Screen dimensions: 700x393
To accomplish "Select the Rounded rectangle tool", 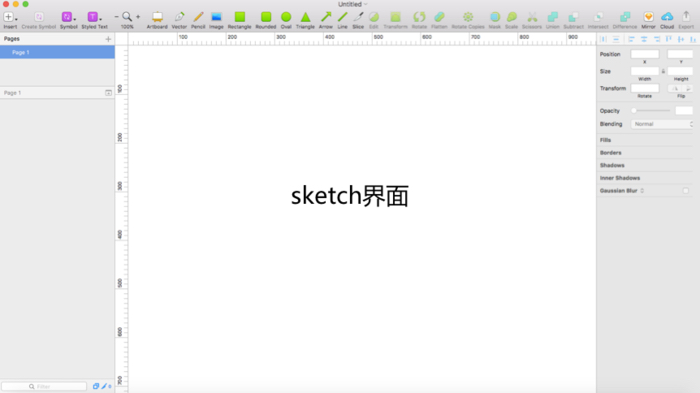I will [266, 17].
